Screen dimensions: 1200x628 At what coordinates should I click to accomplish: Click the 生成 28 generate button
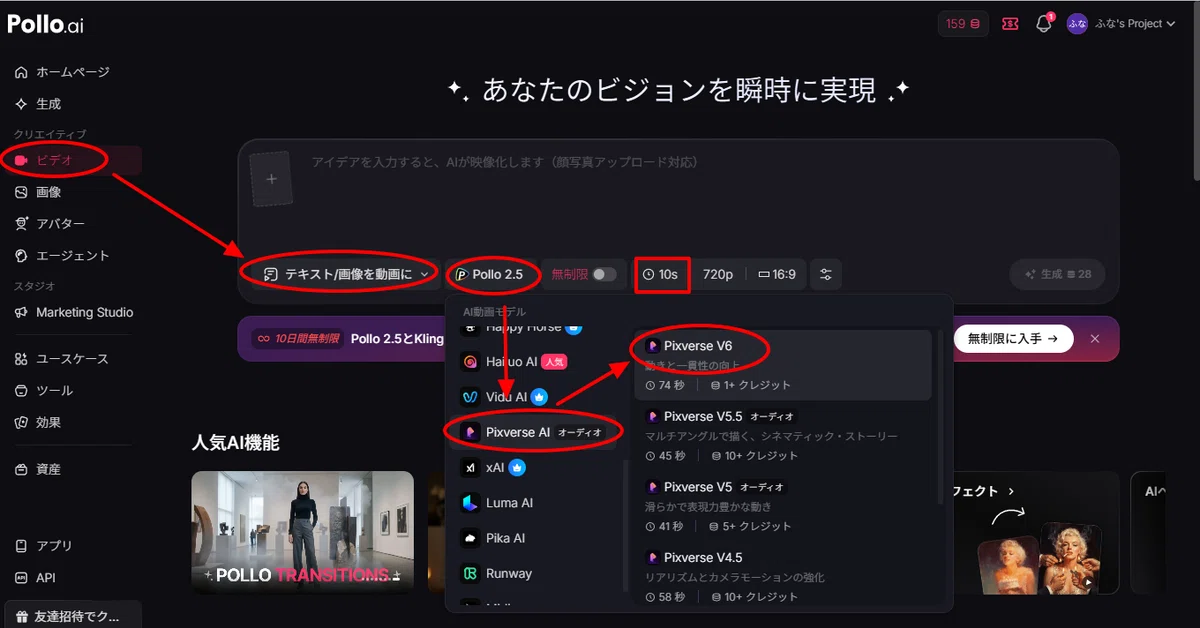click(x=1060, y=274)
